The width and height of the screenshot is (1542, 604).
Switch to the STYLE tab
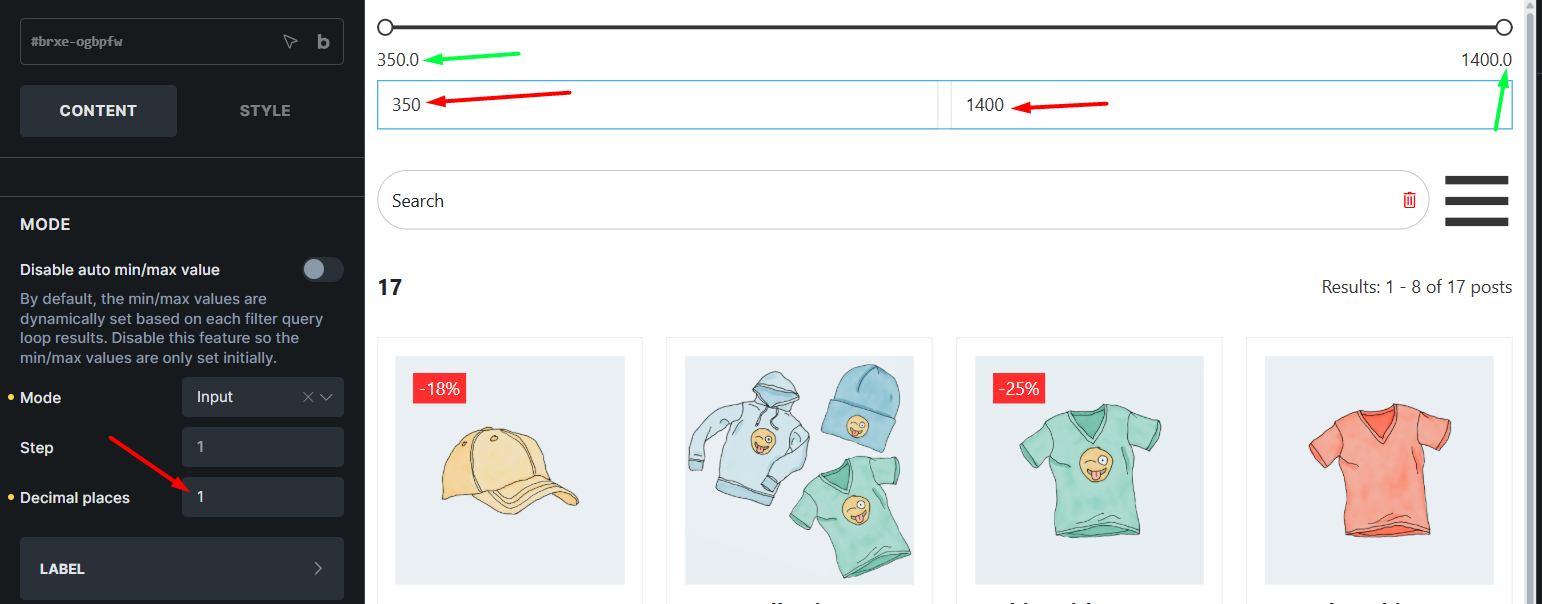(265, 111)
